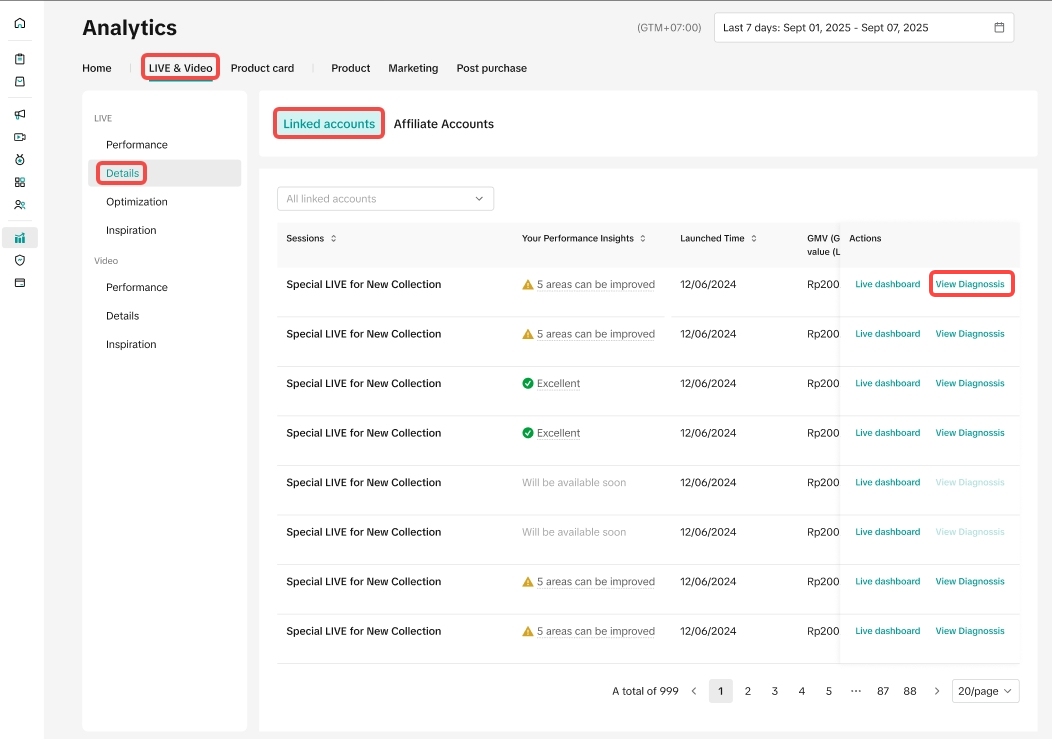Go to next page arrow in pagination
The height and width of the screenshot is (739, 1052).
[x=937, y=691]
